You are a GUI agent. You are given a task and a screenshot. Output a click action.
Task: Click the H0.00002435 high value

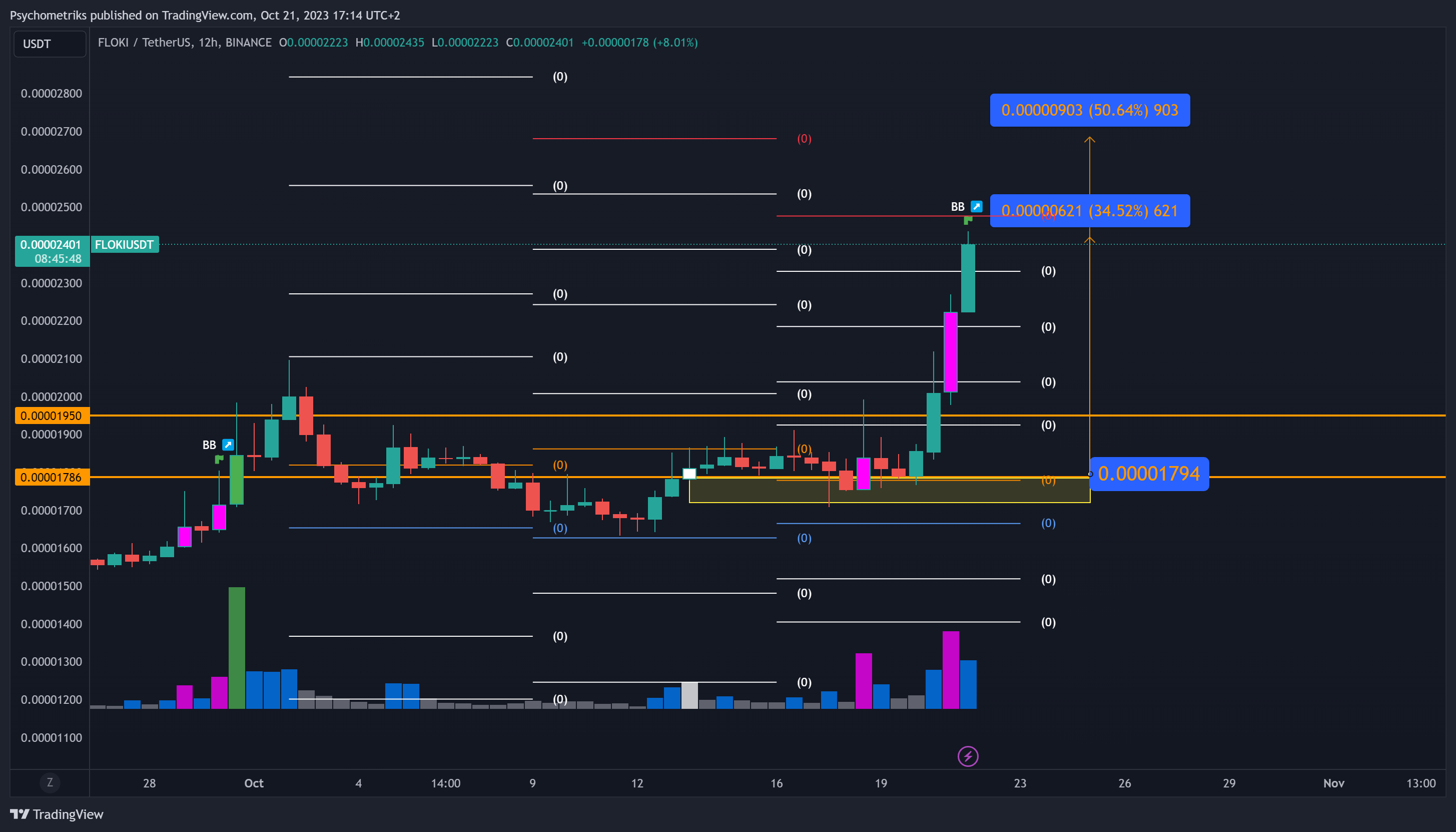389,42
